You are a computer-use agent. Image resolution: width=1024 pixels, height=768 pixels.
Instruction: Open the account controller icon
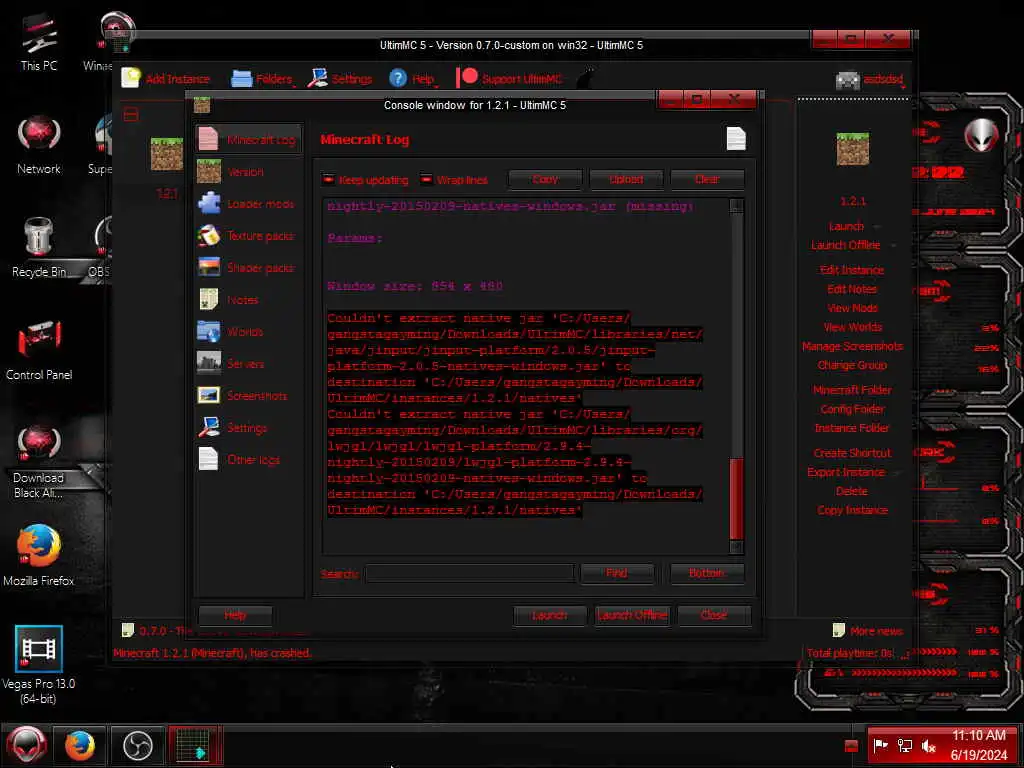tap(848, 80)
